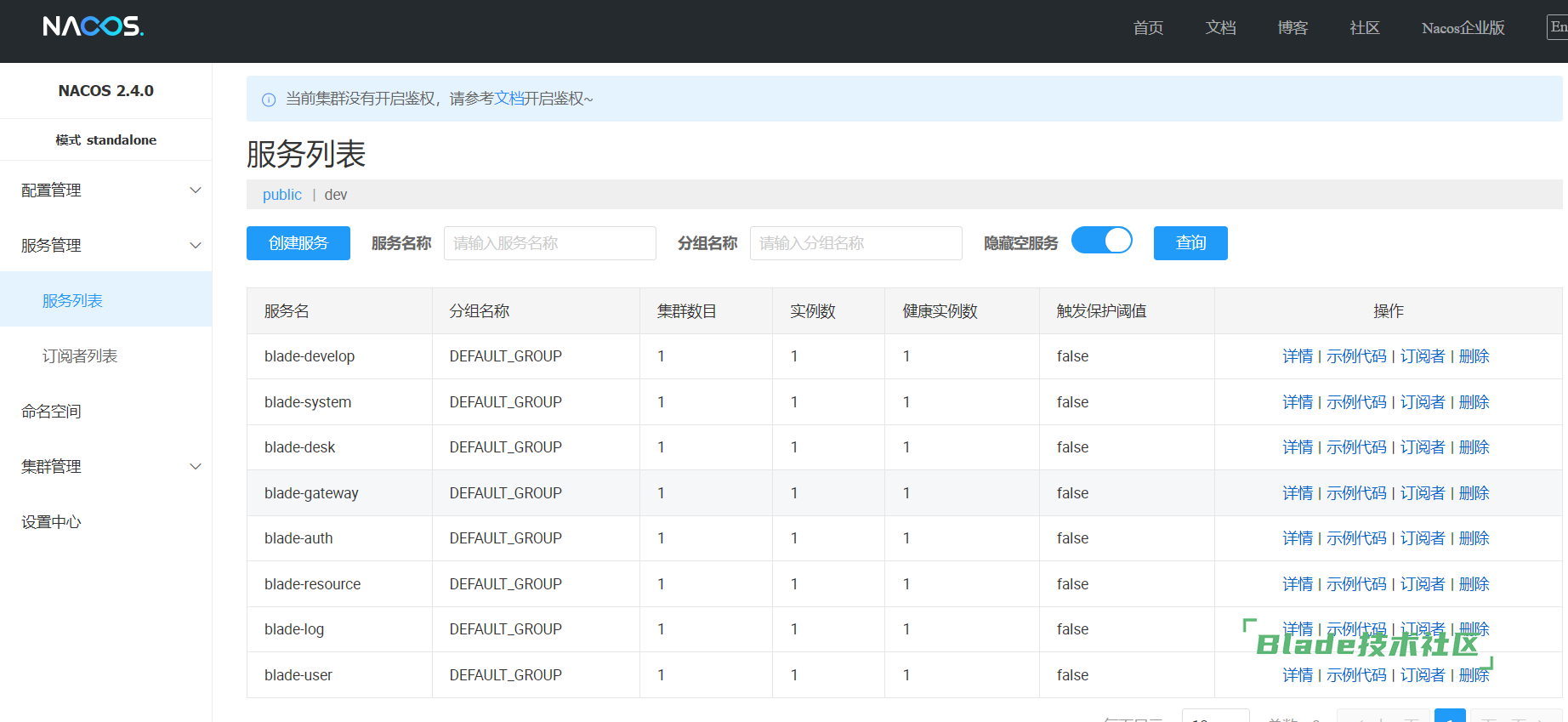
Task: Click 删除 for blade-develop
Action: pyautogui.click(x=1474, y=356)
